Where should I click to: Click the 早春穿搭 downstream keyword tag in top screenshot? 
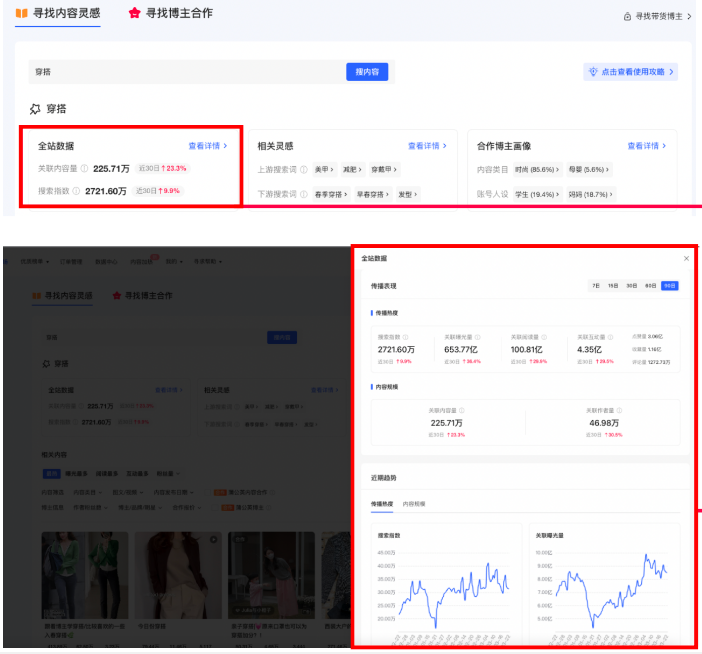(x=372, y=194)
